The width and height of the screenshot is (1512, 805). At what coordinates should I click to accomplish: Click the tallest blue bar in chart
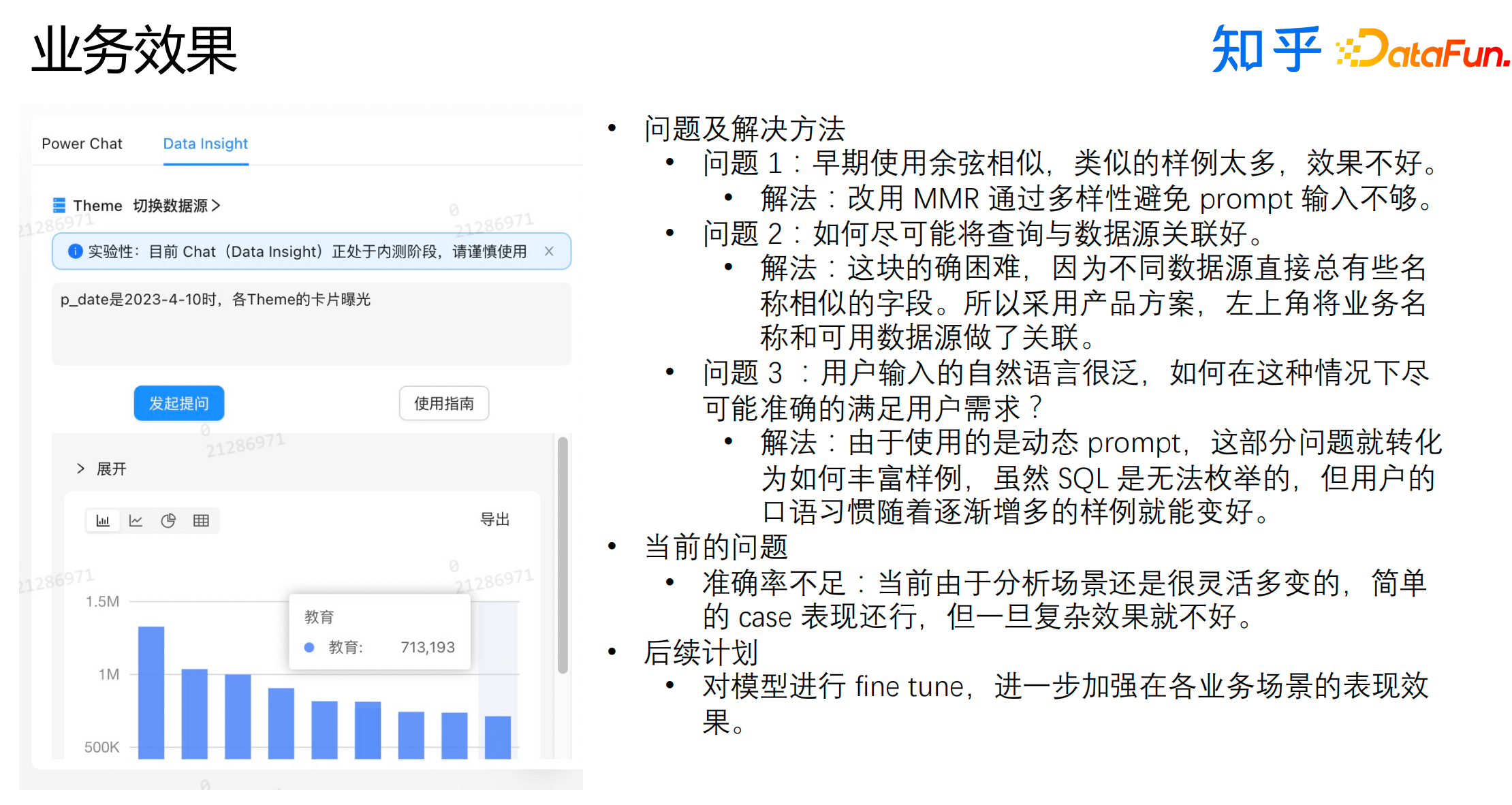pyautogui.click(x=151, y=691)
